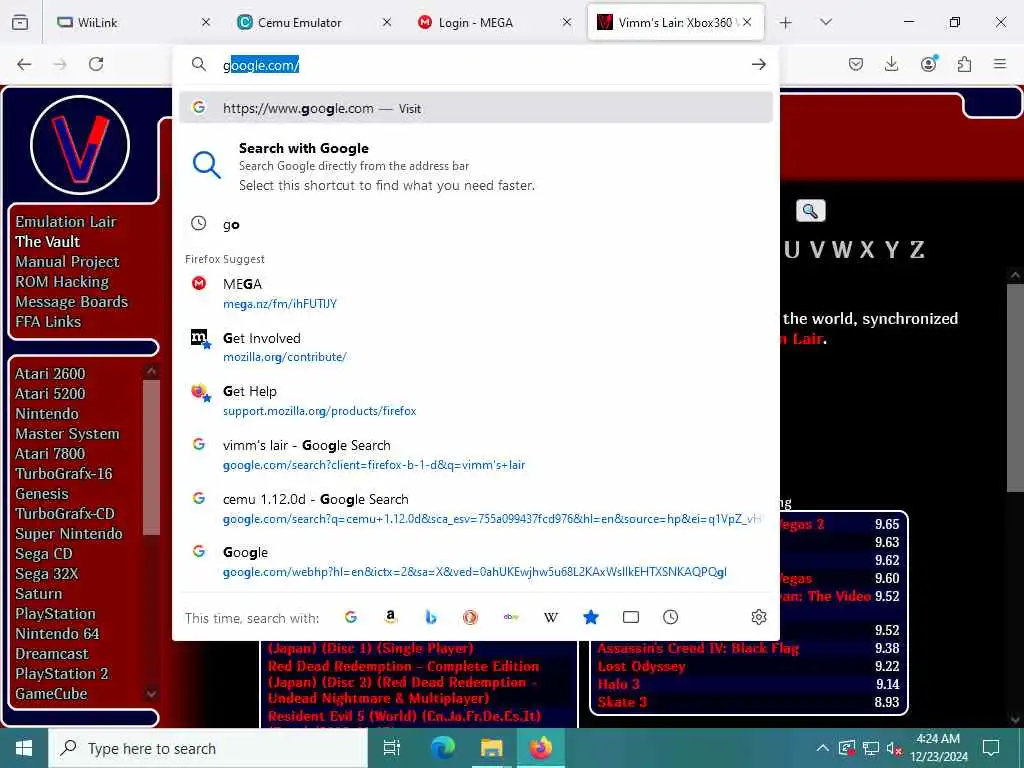The image size is (1024, 768).
Task: Search this time with DuckDuckGo icon
Action: click(470, 617)
